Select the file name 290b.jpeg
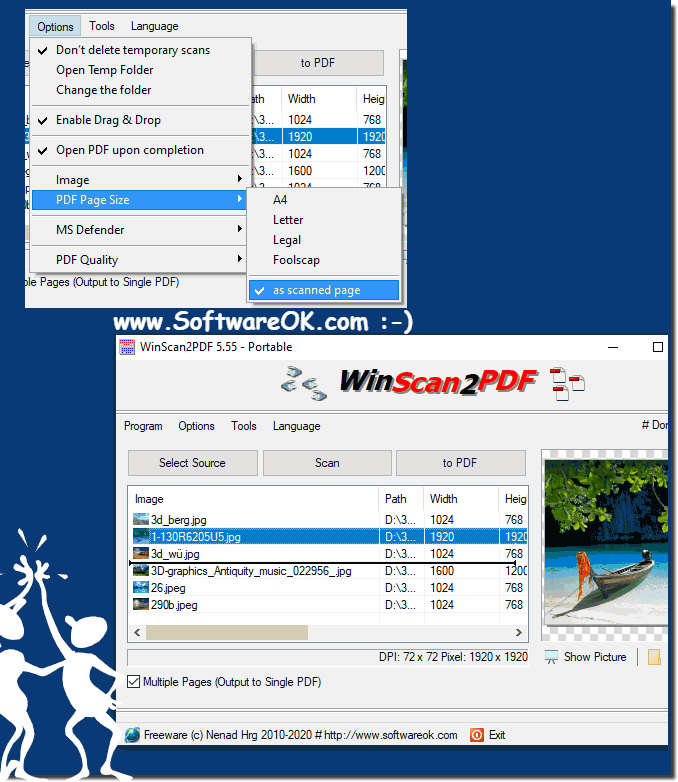Viewport: 678px width, 782px height. (x=174, y=604)
